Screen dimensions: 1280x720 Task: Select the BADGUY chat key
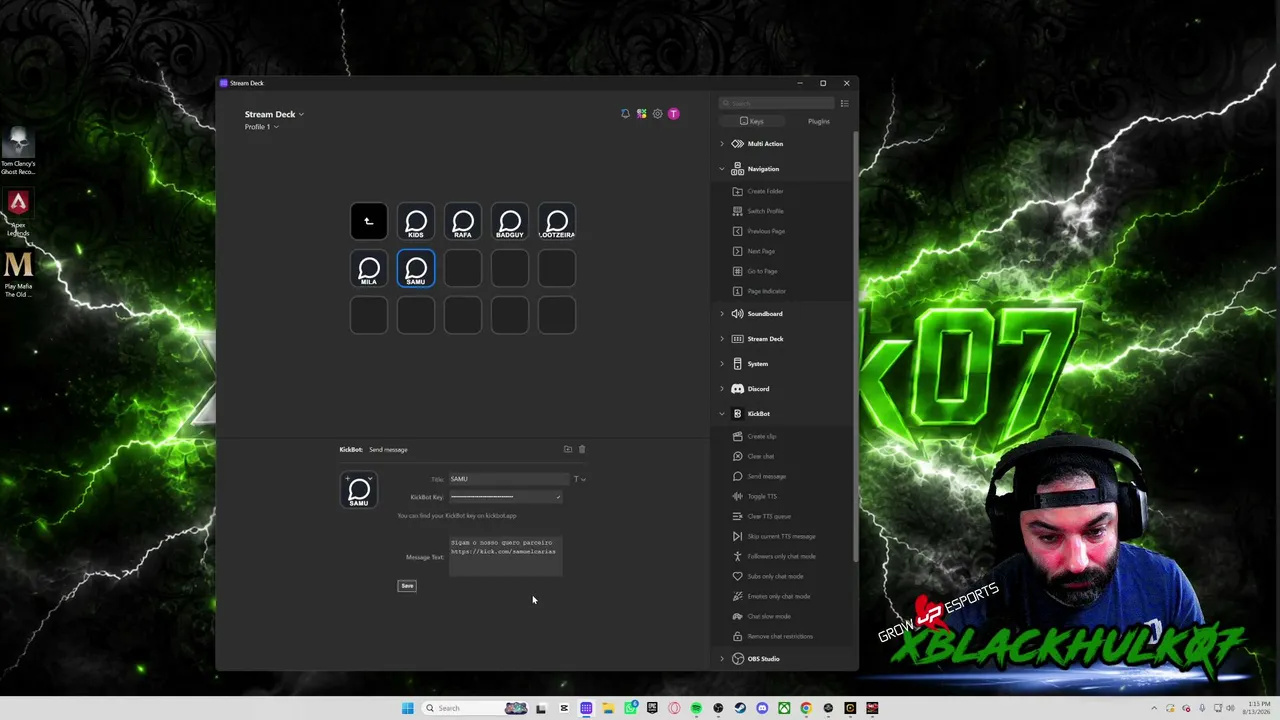point(510,222)
